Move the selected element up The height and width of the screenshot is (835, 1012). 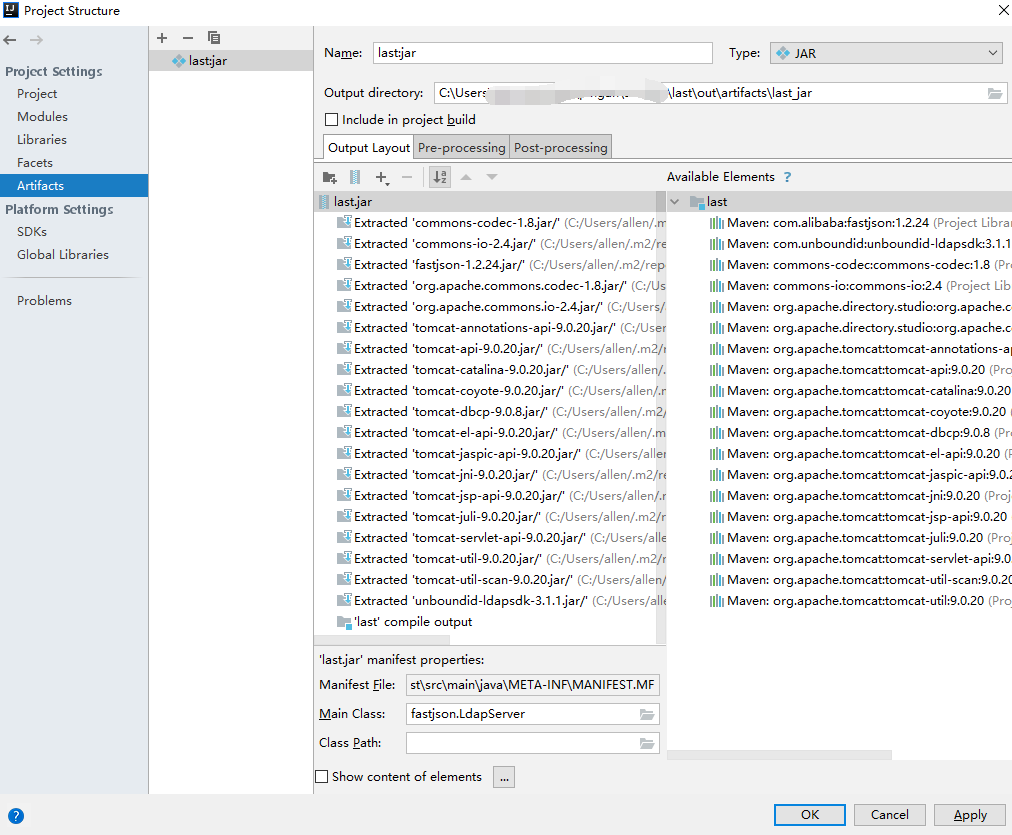[x=467, y=177]
